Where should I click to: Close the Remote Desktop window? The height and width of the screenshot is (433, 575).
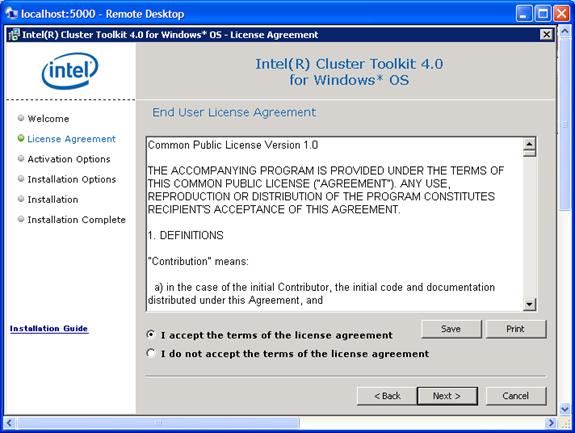click(x=561, y=14)
